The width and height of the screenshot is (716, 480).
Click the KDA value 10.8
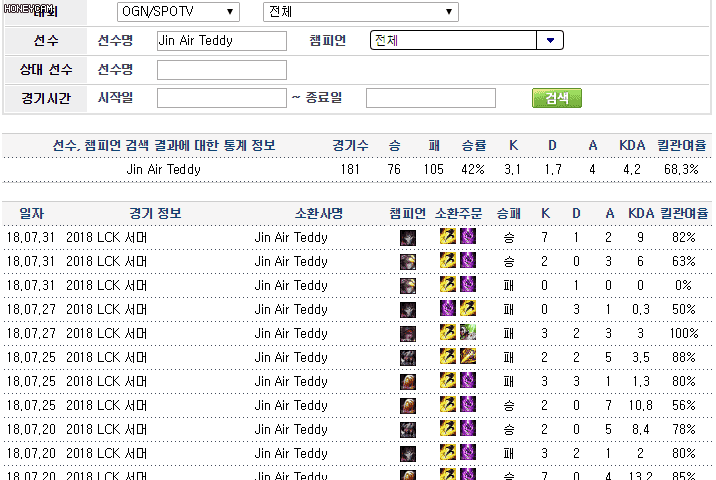click(x=641, y=406)
